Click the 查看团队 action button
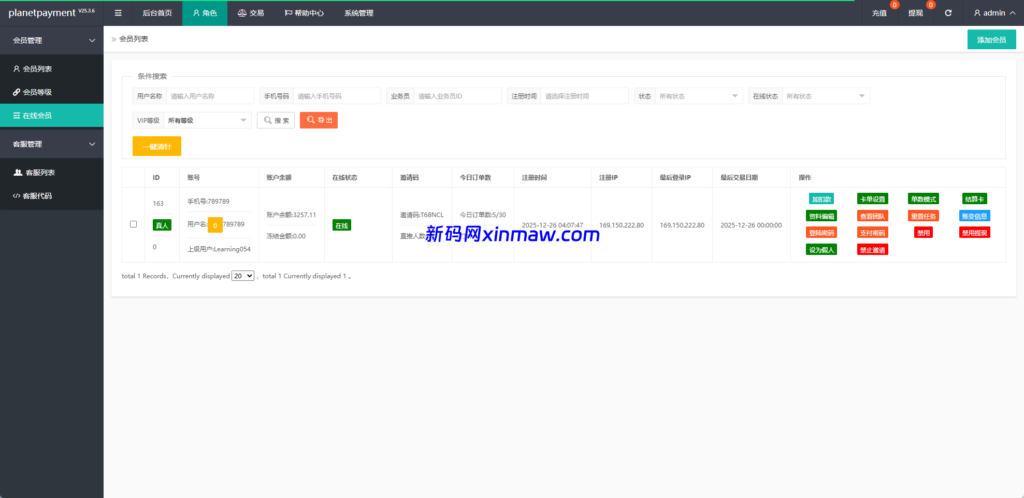This screenshot has height=498, width=1024. [872, 215]
